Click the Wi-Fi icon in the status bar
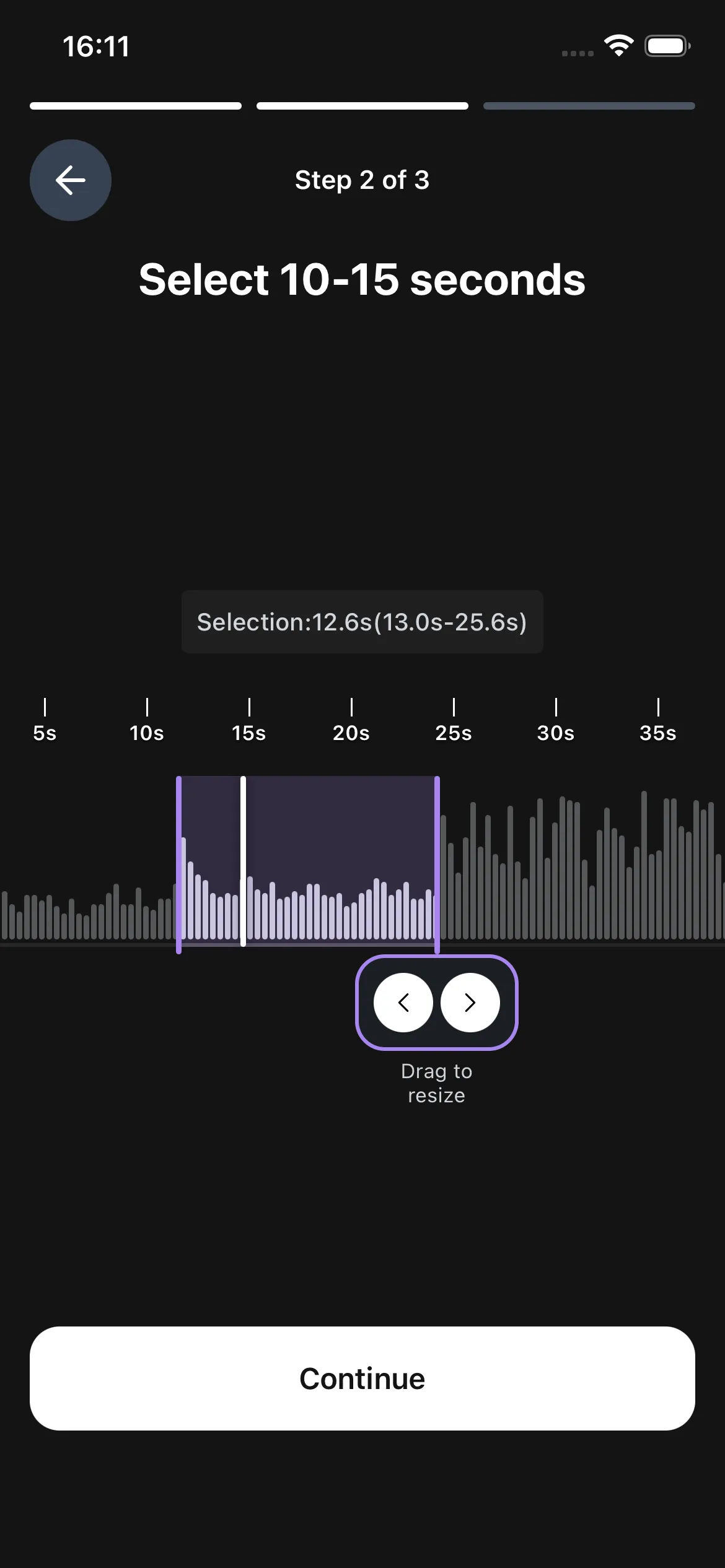Image resolution: width=725 pixels, height=1568 pixels. click(617, 45)
